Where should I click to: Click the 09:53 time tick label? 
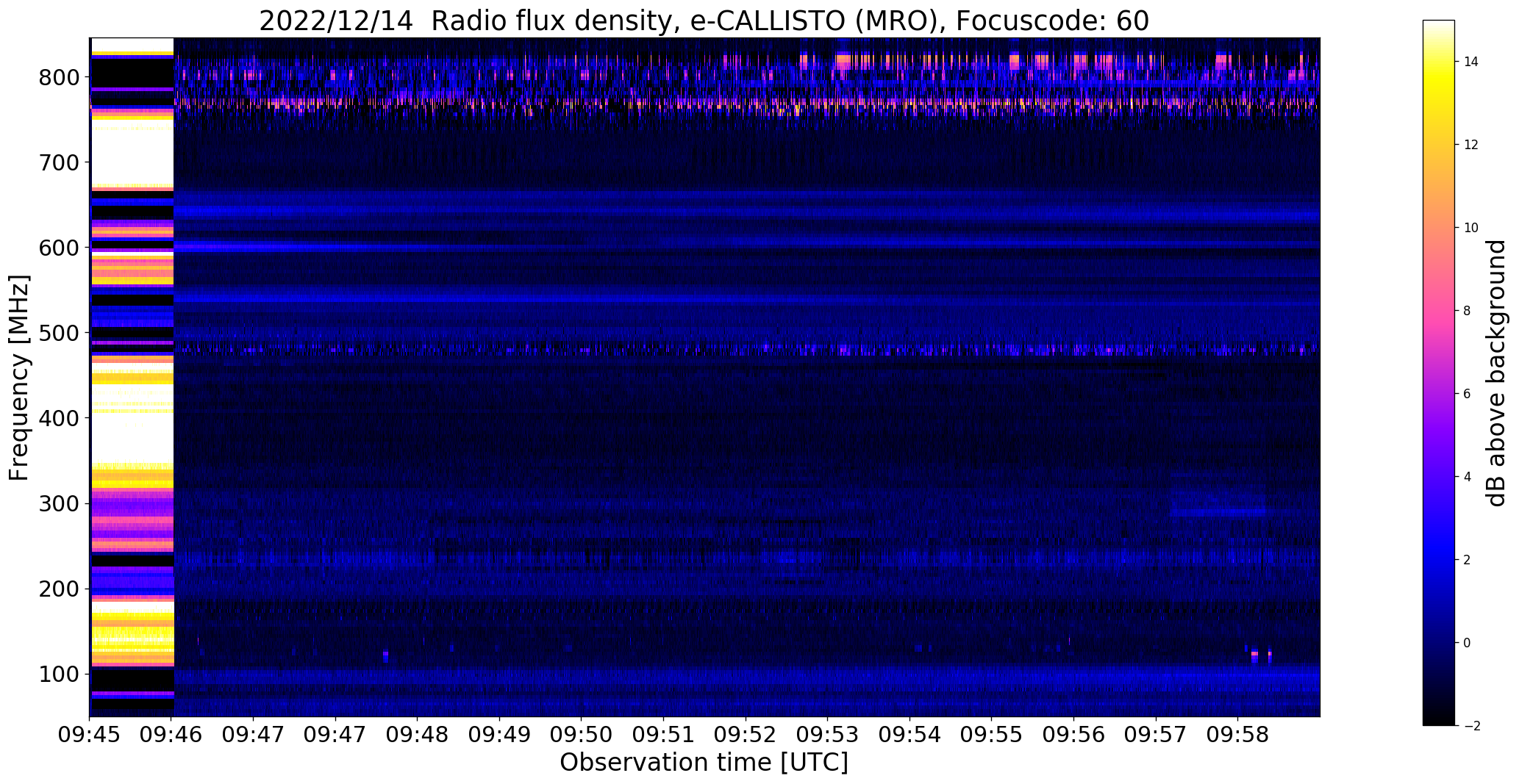tap(828, 735)
